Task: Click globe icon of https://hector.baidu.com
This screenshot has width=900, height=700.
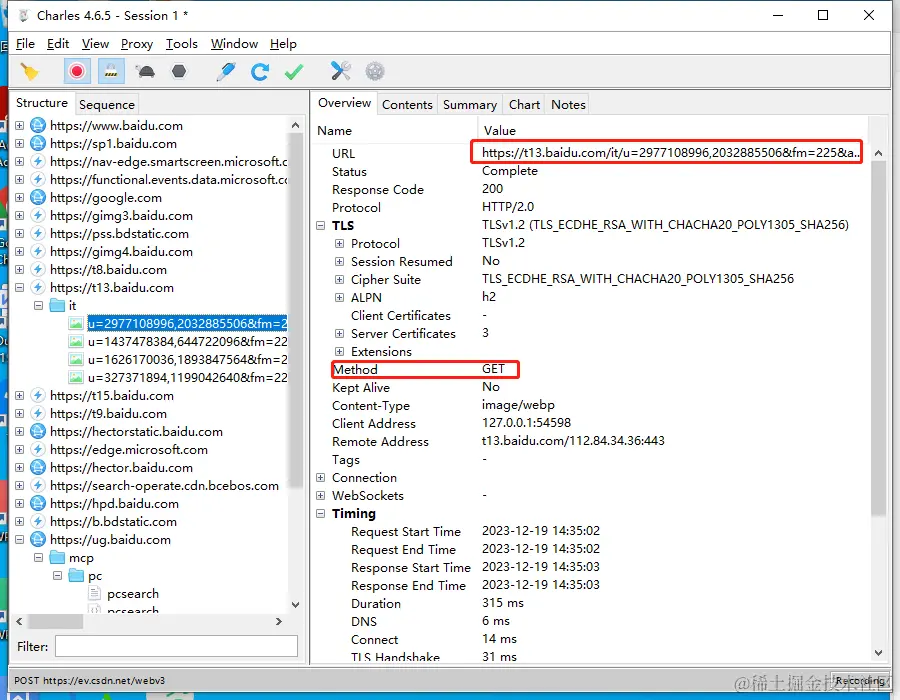Action: [38, 468]
